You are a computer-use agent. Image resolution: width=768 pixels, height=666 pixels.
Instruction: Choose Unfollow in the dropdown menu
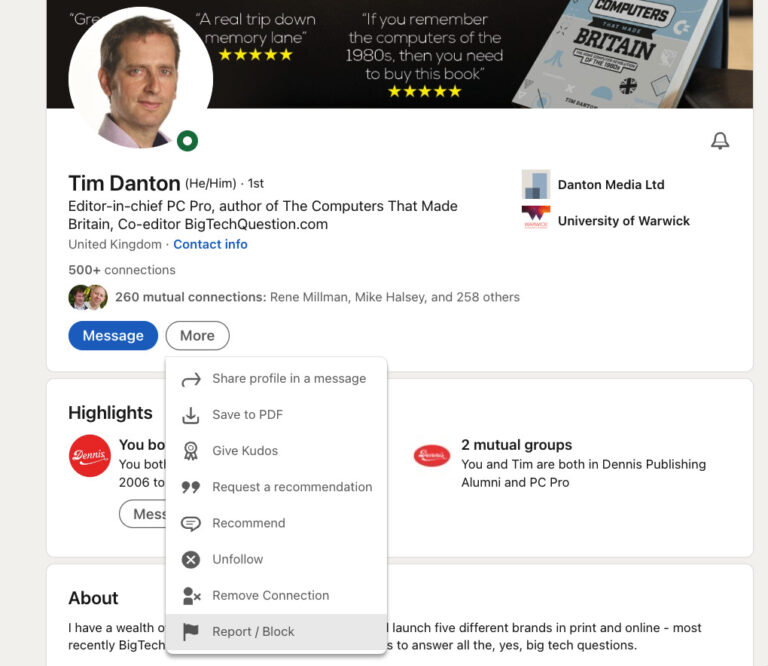coord(276,559)
